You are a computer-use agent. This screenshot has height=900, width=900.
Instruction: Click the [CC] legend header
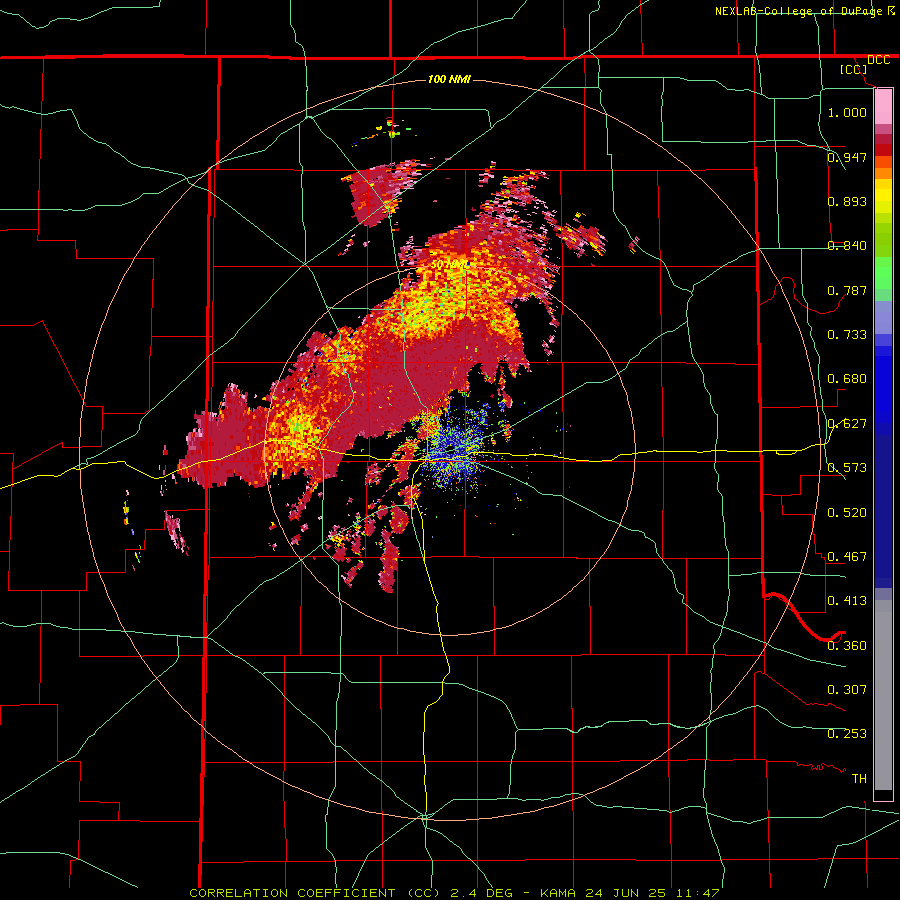point(853,69)
